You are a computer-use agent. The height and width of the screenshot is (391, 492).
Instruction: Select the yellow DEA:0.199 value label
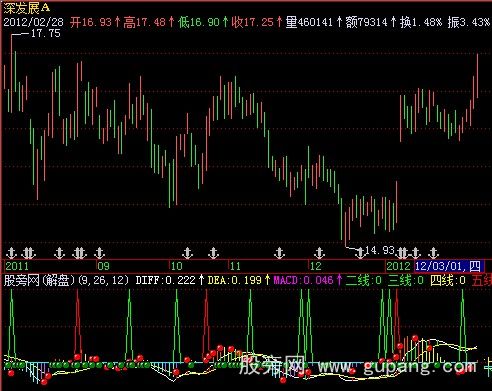[x=235, y=280]
